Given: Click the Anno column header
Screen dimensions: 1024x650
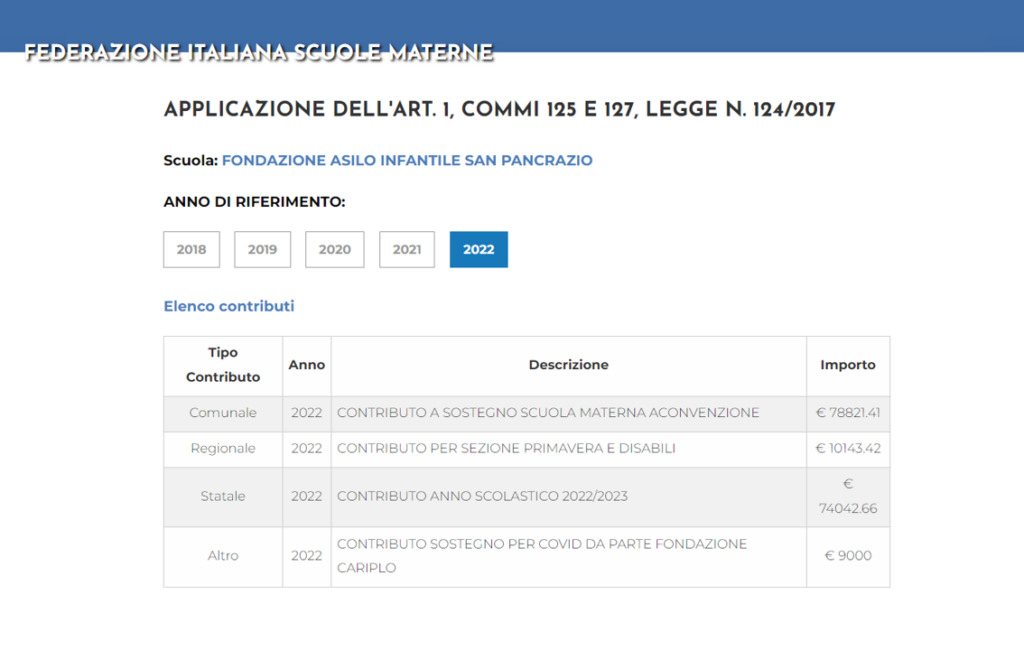Looking at the screenshot, I should [x=307, y=365].
